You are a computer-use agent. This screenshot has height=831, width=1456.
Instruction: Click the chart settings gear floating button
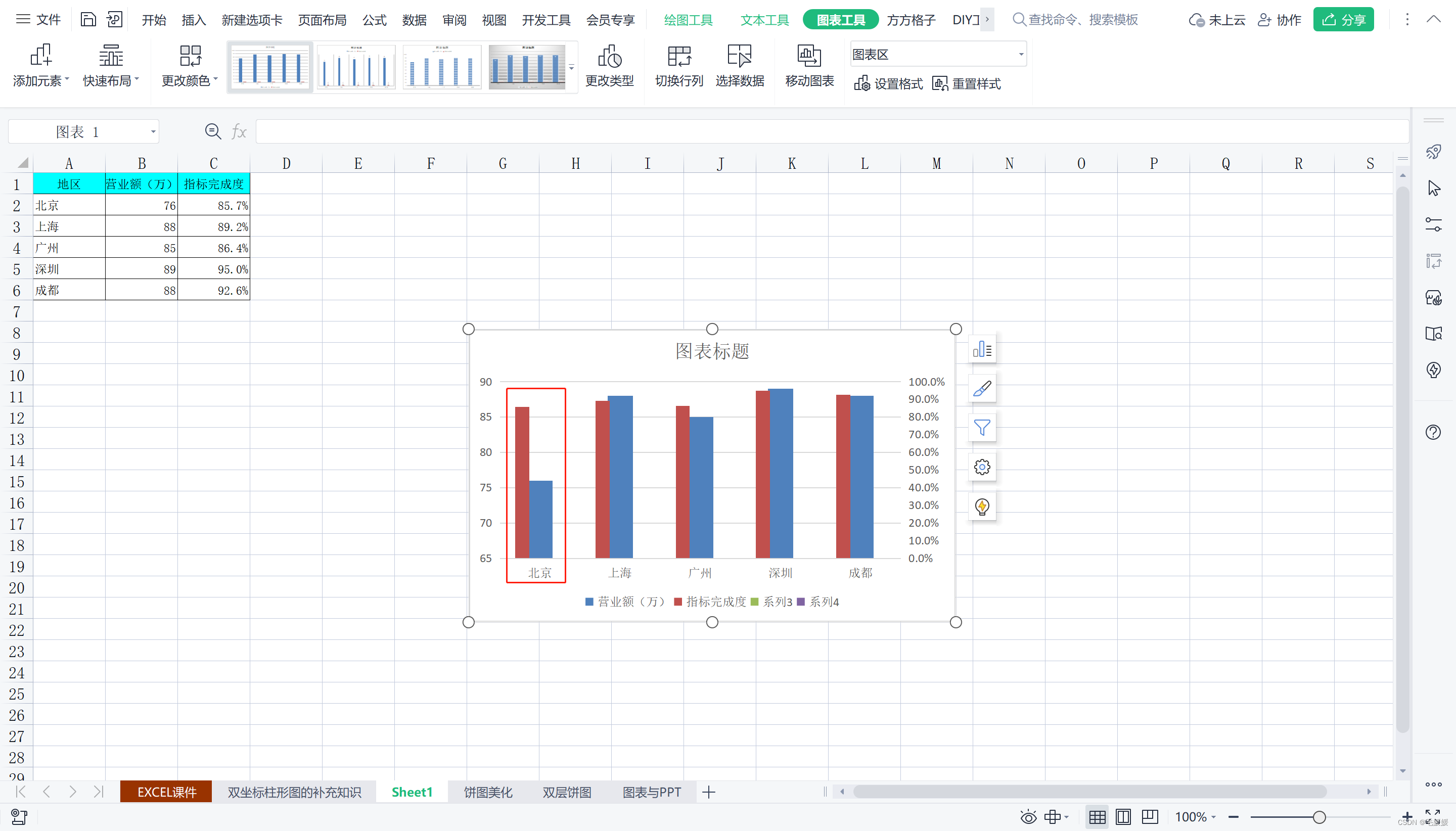[982, 468]
